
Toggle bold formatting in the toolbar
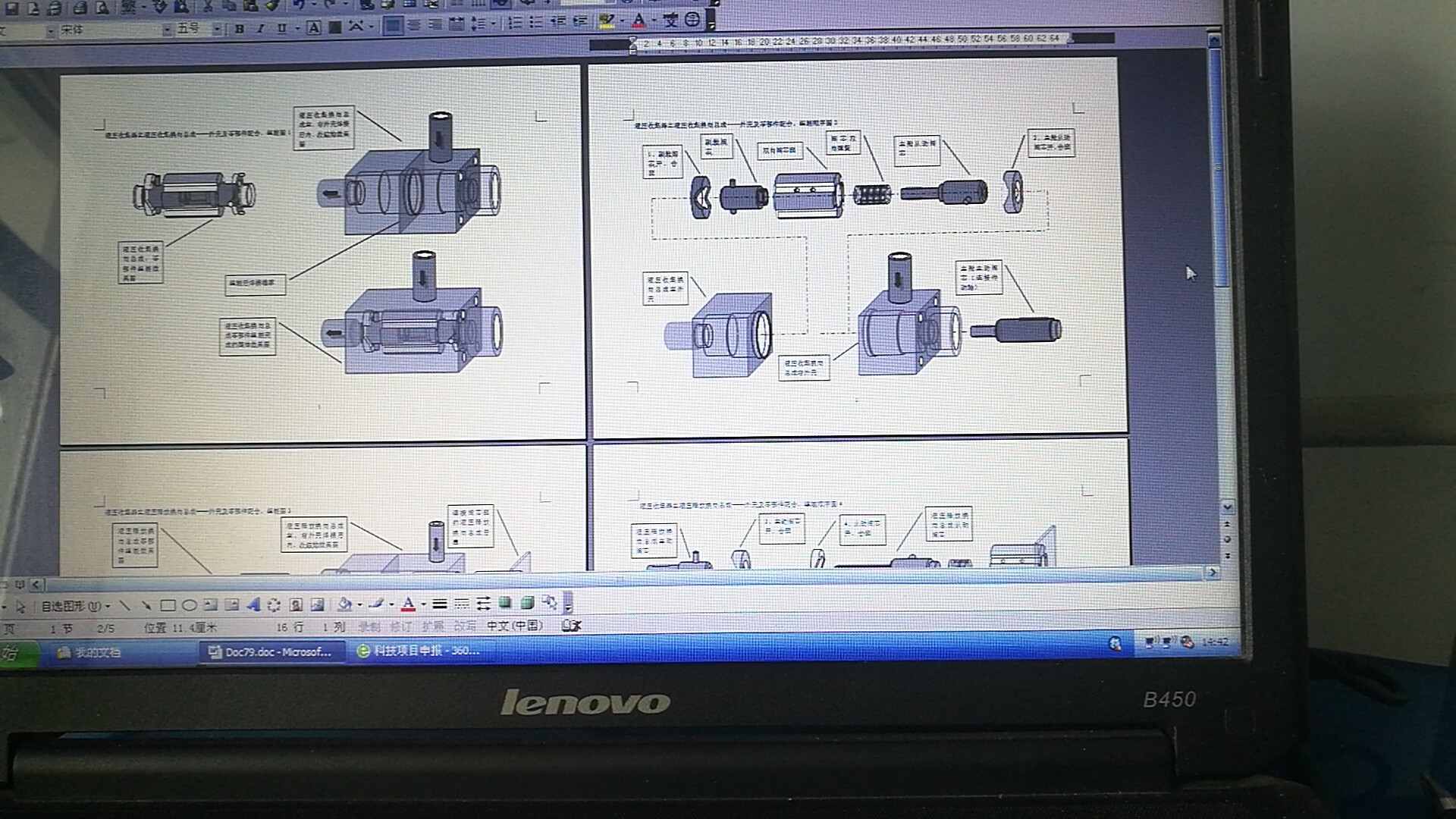point(240,29)
